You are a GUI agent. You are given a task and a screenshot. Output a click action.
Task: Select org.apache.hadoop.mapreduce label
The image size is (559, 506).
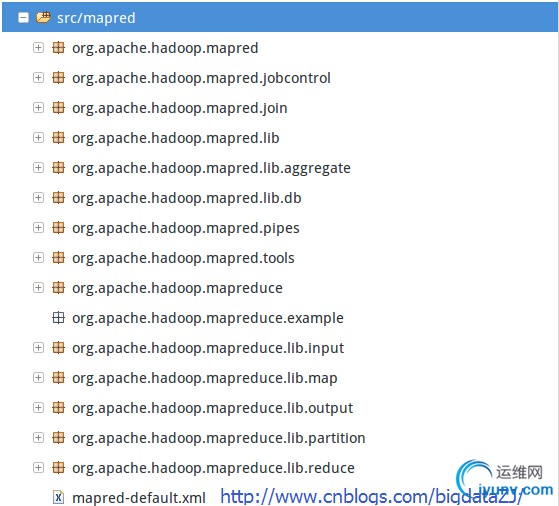[x=177, y=288]
